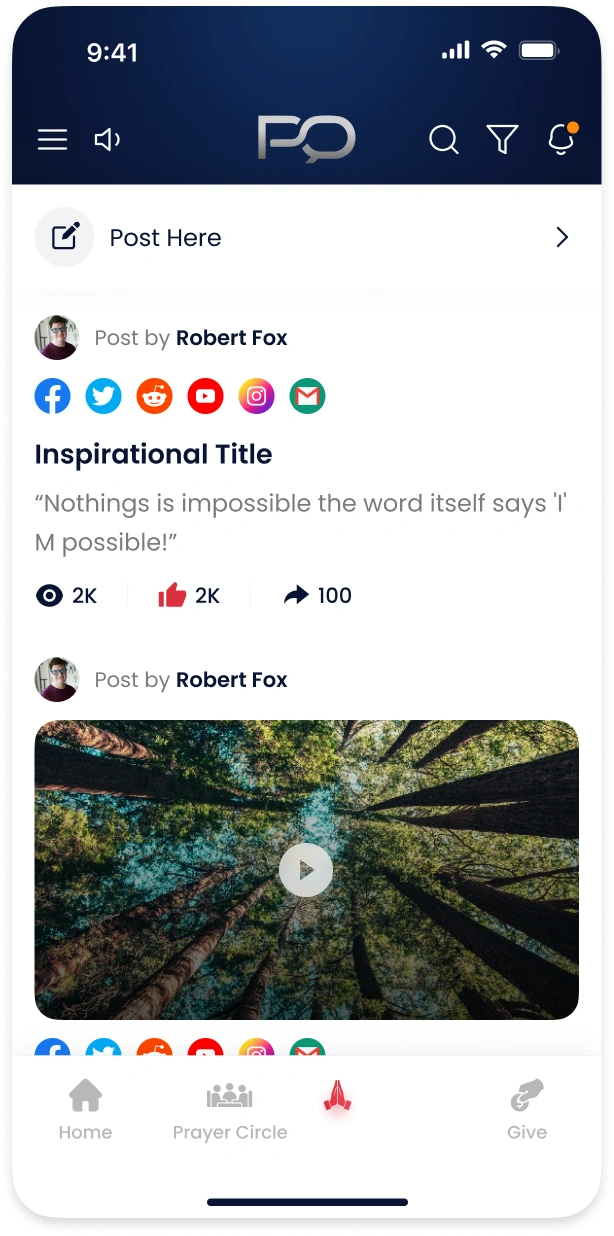Image resolution: width=614 pixels, height=1236 pixels.
Task: Share first post to Facebook
Action: [x=53, y=396]
